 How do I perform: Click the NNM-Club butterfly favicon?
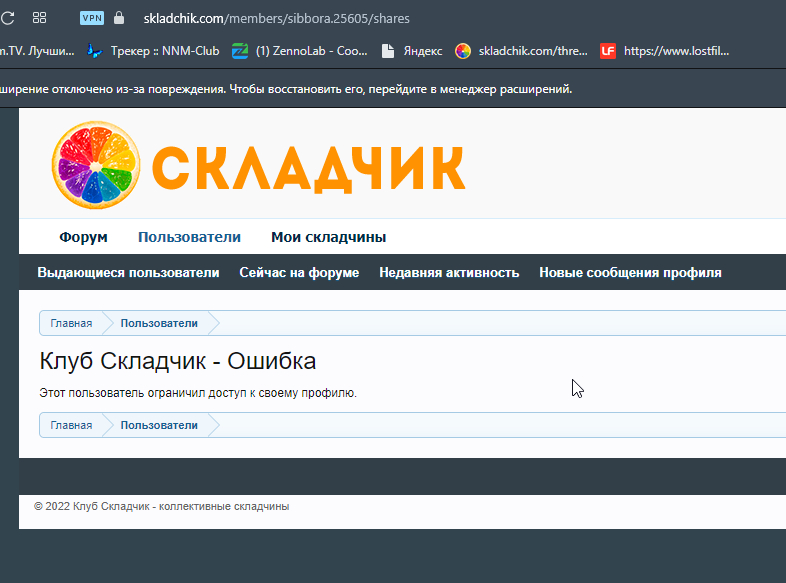point(94,51)
